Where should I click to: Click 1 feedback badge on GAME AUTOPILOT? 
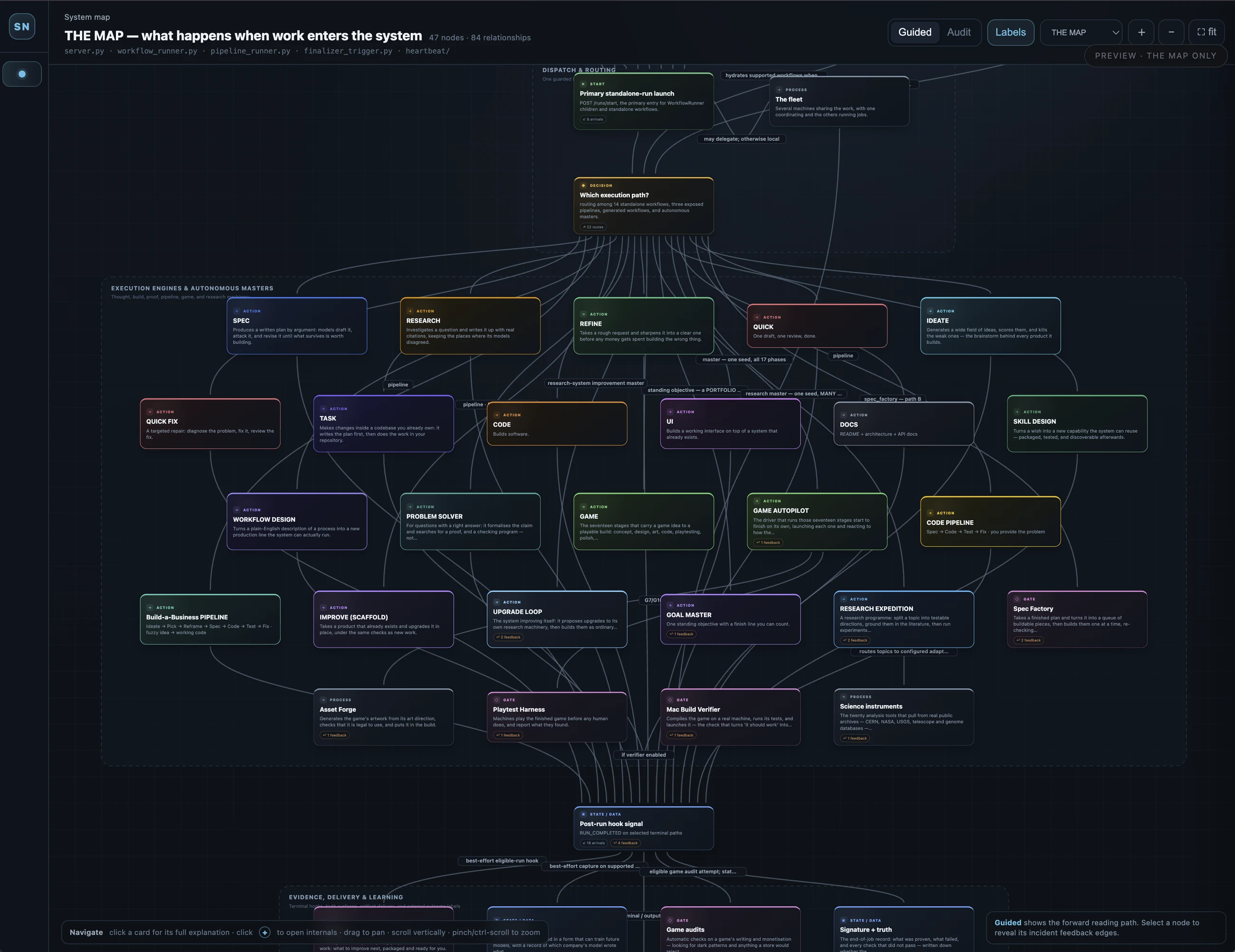[768, 543]
